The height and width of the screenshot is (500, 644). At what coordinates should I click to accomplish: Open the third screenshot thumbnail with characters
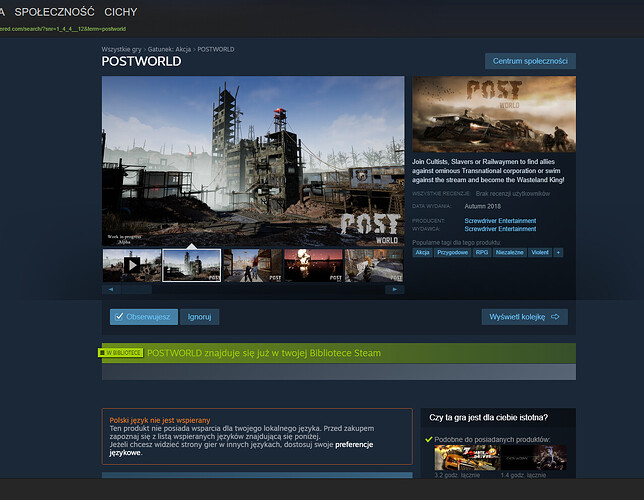click(x=253, y=265)
